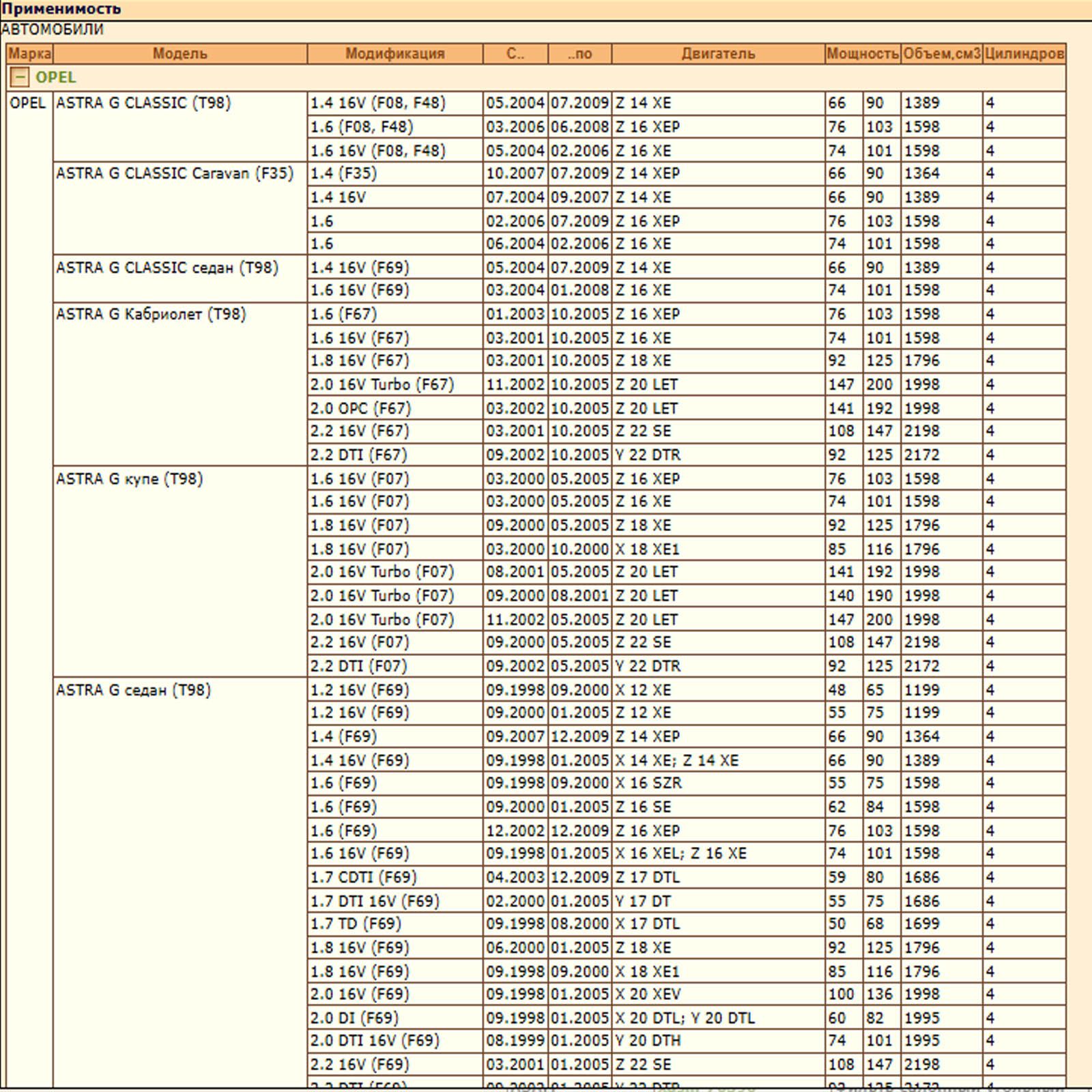Sort by the Марка column header
This screenshot has width=1092, height=1092.
(x=29, y=53)
